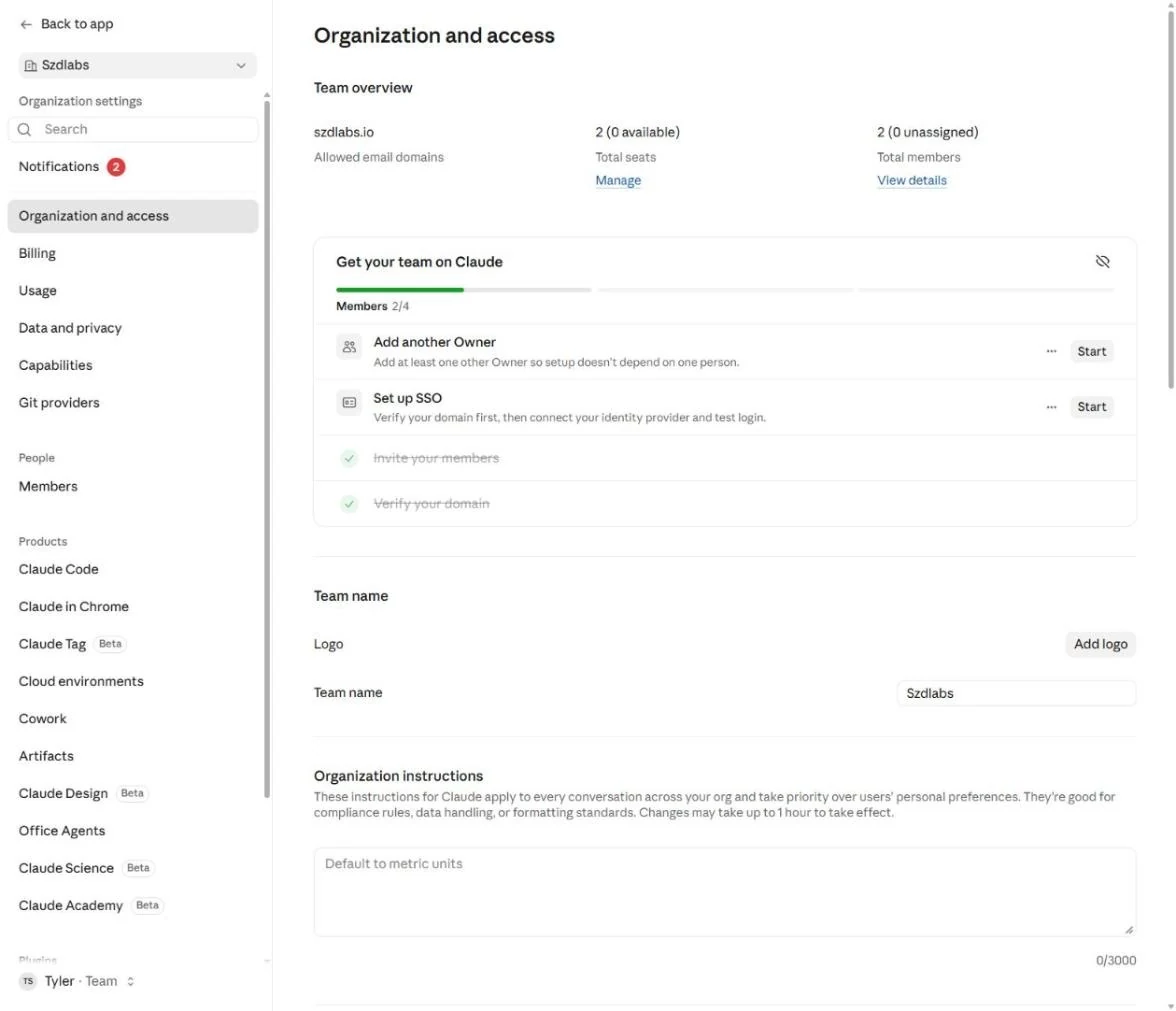Open the Szdlabs organization dropdown
This screenshot has width=1176, height=1011.
(137, 65)
